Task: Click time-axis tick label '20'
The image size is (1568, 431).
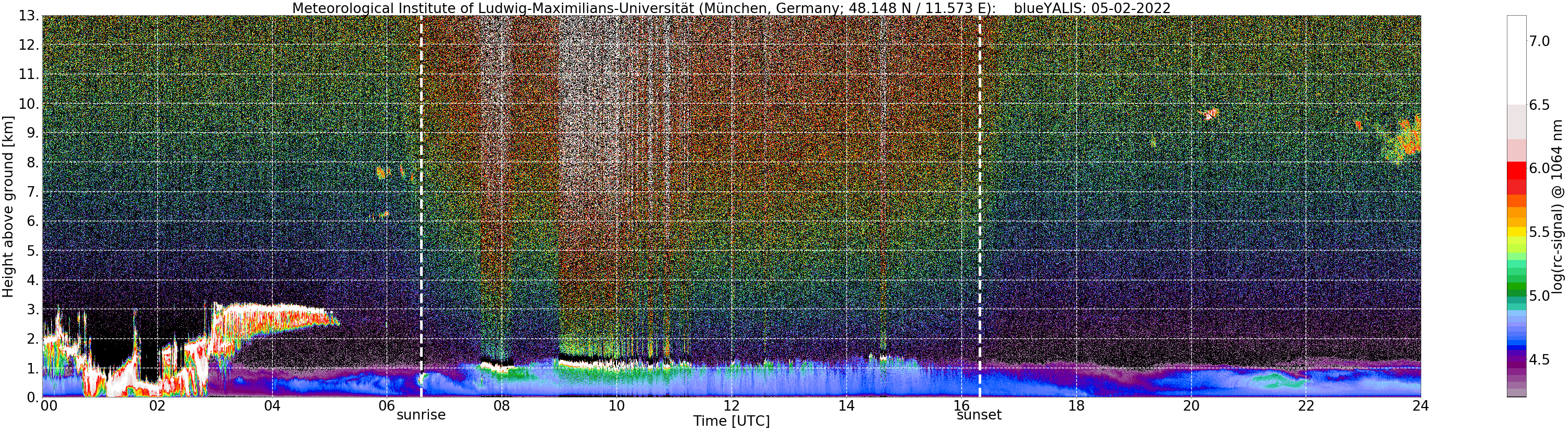Action: [1191, 406]
